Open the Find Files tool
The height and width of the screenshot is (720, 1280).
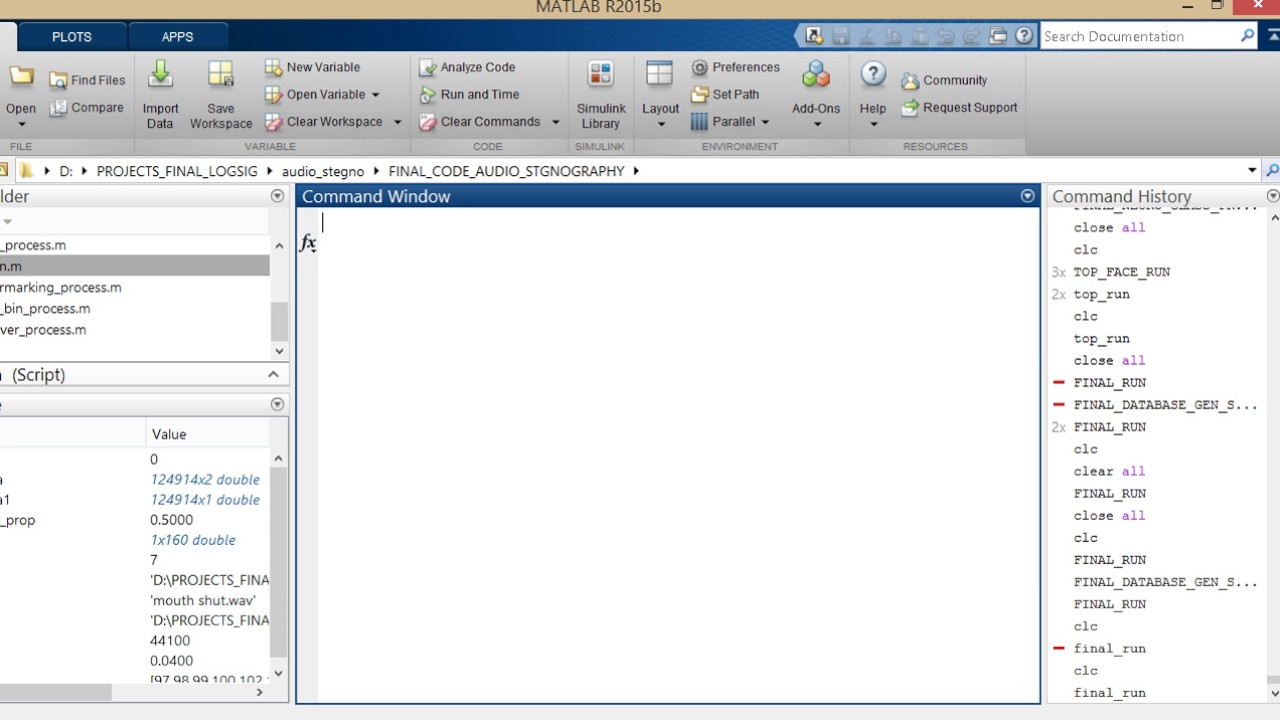(x=88, y=80)
